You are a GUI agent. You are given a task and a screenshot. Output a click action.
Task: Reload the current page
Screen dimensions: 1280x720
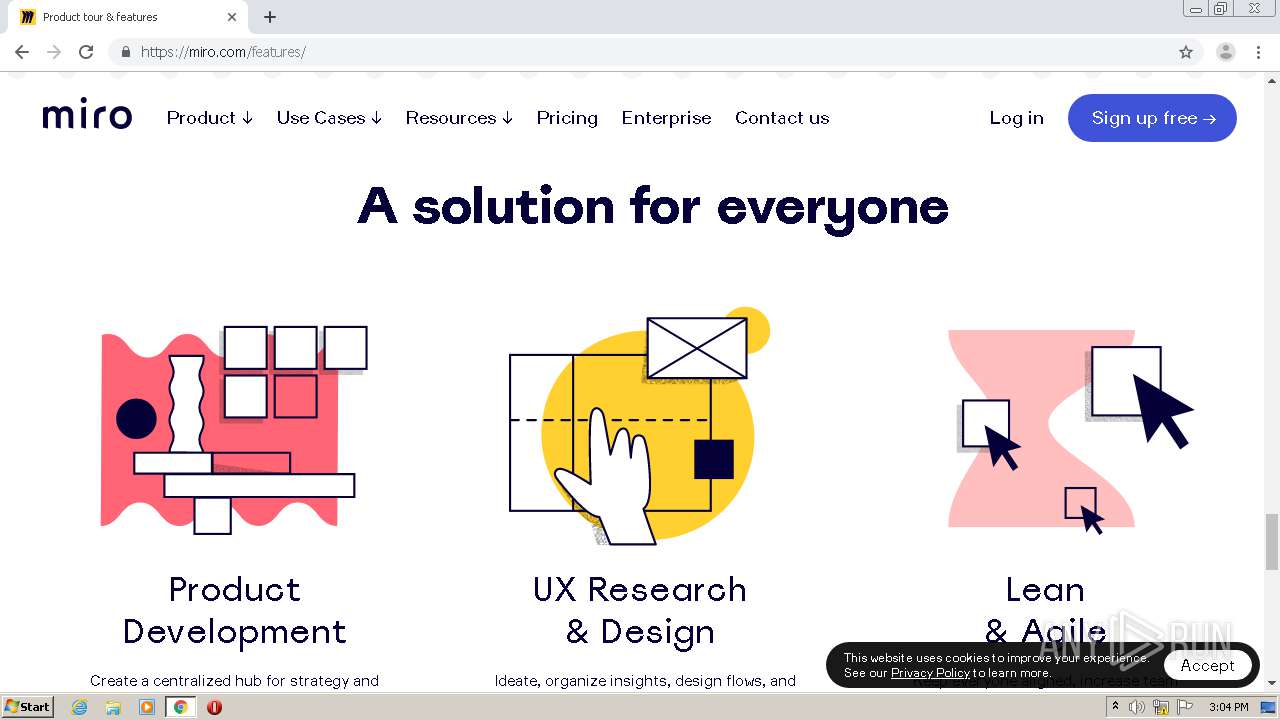coord(86,52)
